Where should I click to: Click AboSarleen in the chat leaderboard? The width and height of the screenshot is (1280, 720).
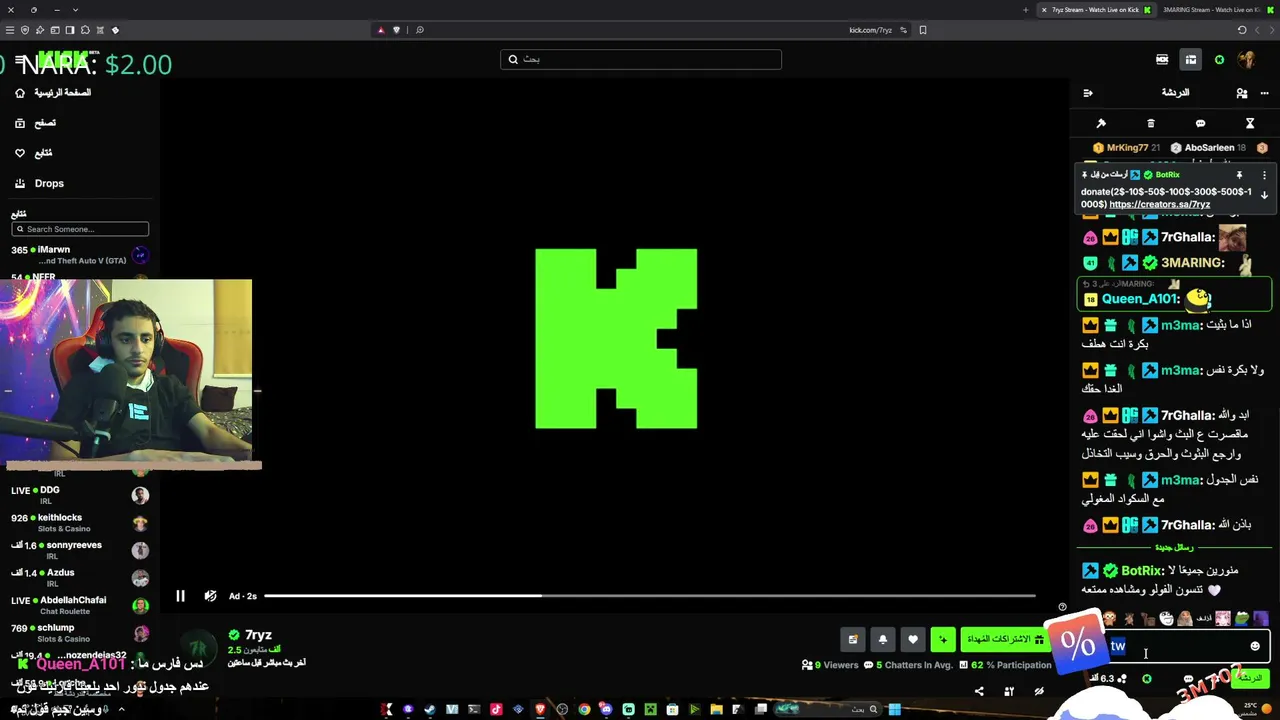(x=1209, y=148)
